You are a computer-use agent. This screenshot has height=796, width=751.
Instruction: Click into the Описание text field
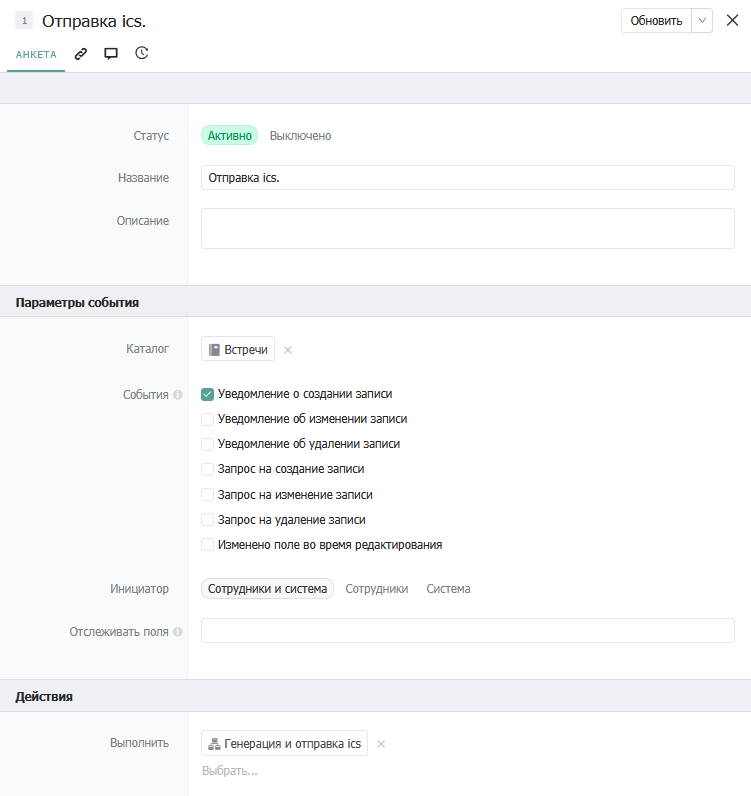(467, 228)
